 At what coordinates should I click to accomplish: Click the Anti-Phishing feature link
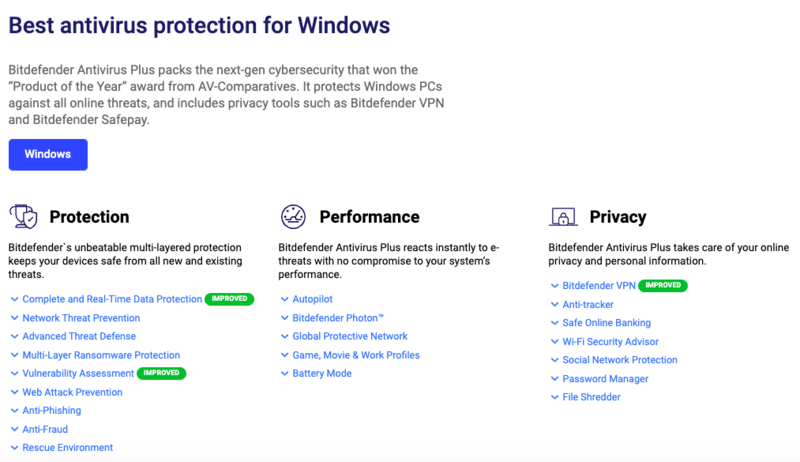pyautogui.click(x=52, y=410)
